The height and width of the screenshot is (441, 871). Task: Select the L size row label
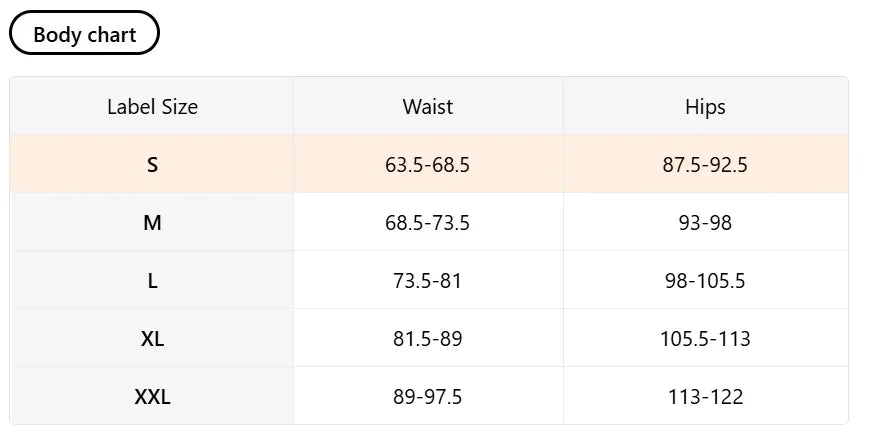pyautogui.click(x=152, y=280)
